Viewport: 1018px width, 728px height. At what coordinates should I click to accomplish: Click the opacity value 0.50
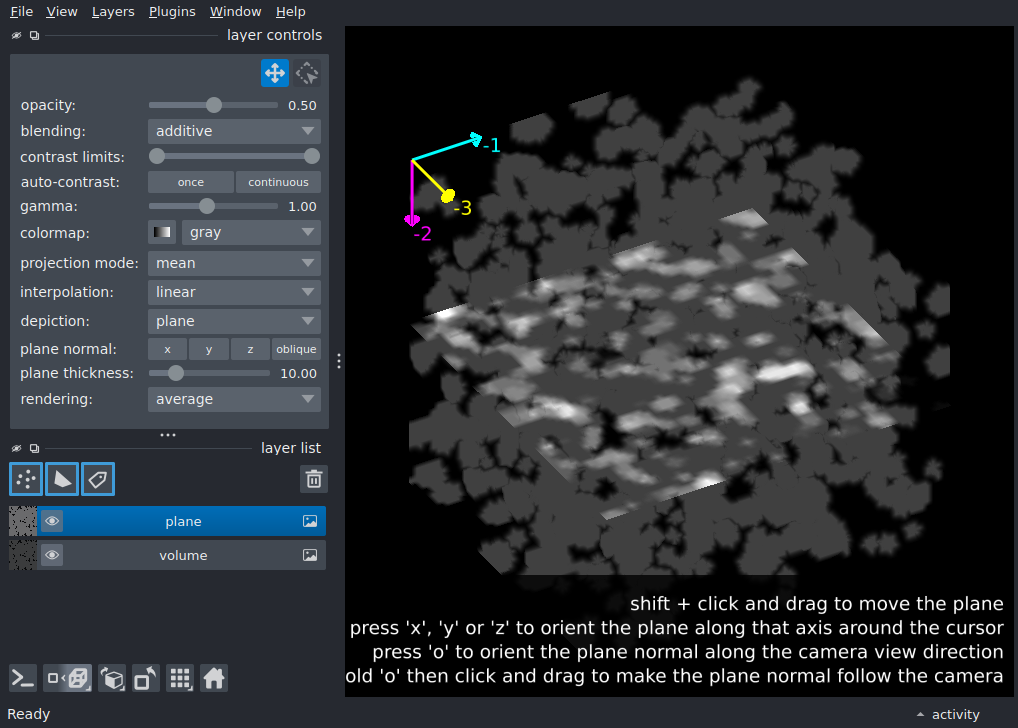(x=302, y=105)
